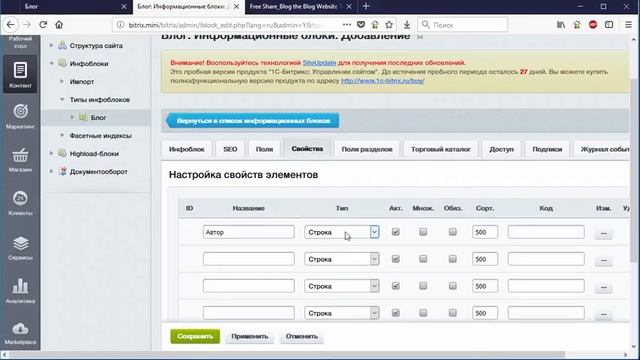Expand Структура сайта tree node
This screenshot has width=640, height=360.
(51, 45)
